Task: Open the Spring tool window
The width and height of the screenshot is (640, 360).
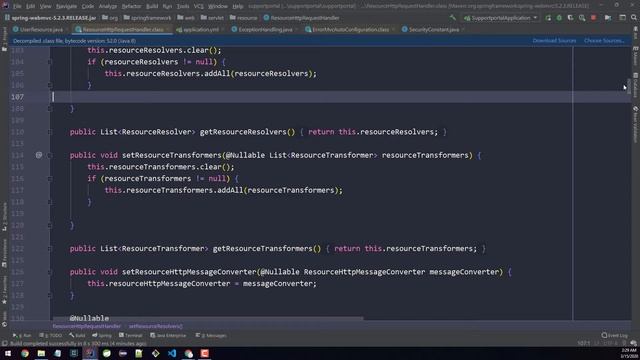Action: pyautogui.click(x=102, y=336)
